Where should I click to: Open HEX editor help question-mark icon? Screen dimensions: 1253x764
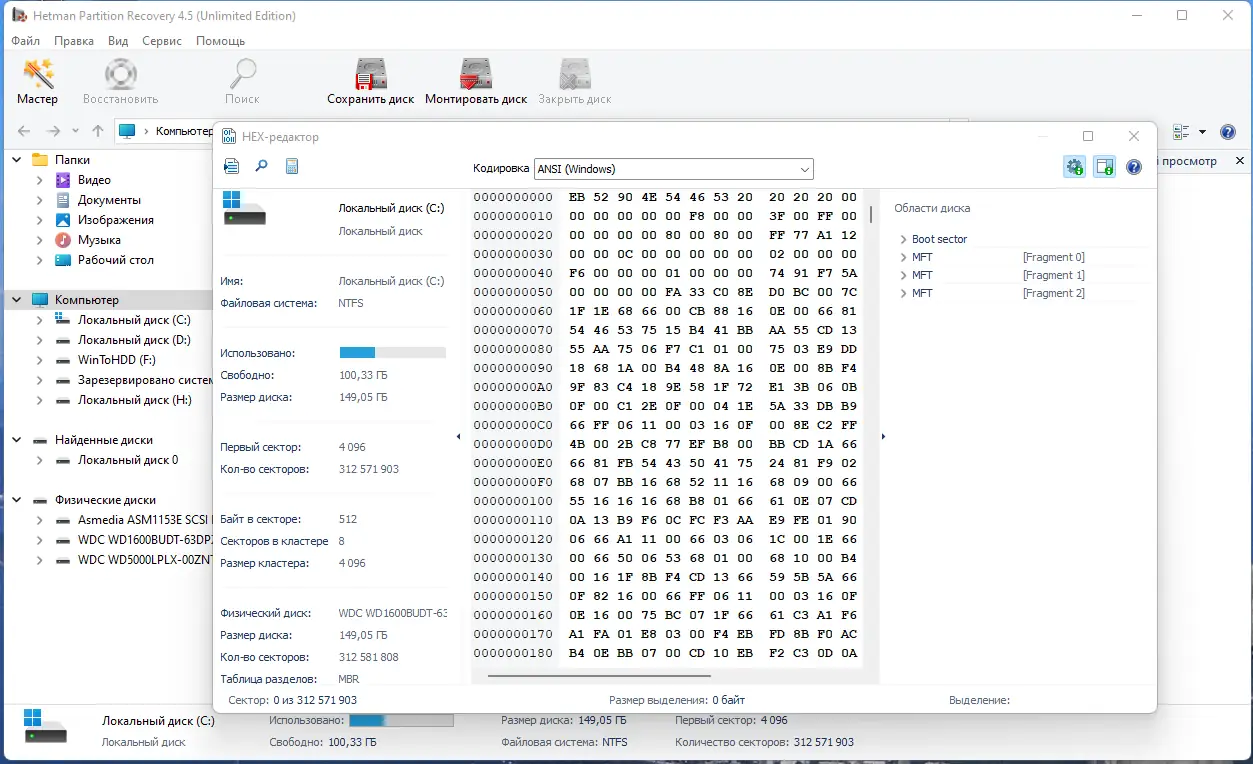[x=1134, y=167]
